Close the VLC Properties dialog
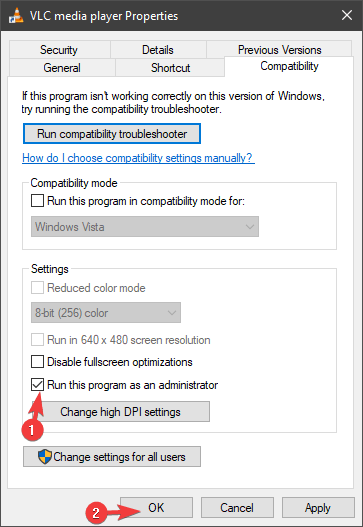This screenshot has height=527, width=363. click(x=347, y=15)
